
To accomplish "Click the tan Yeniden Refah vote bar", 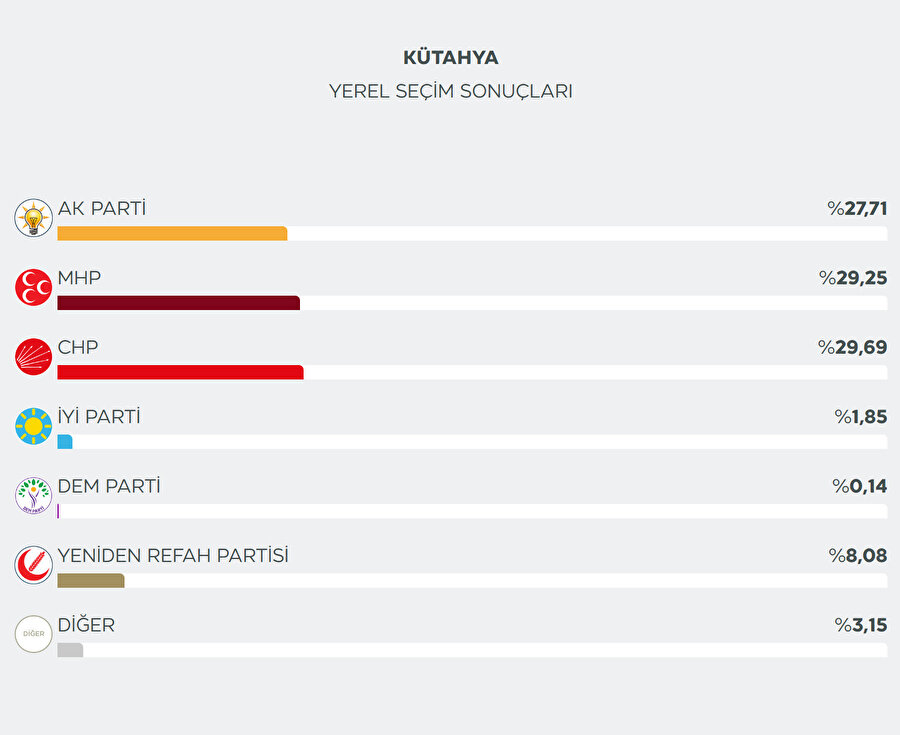I will coord(91,580).
